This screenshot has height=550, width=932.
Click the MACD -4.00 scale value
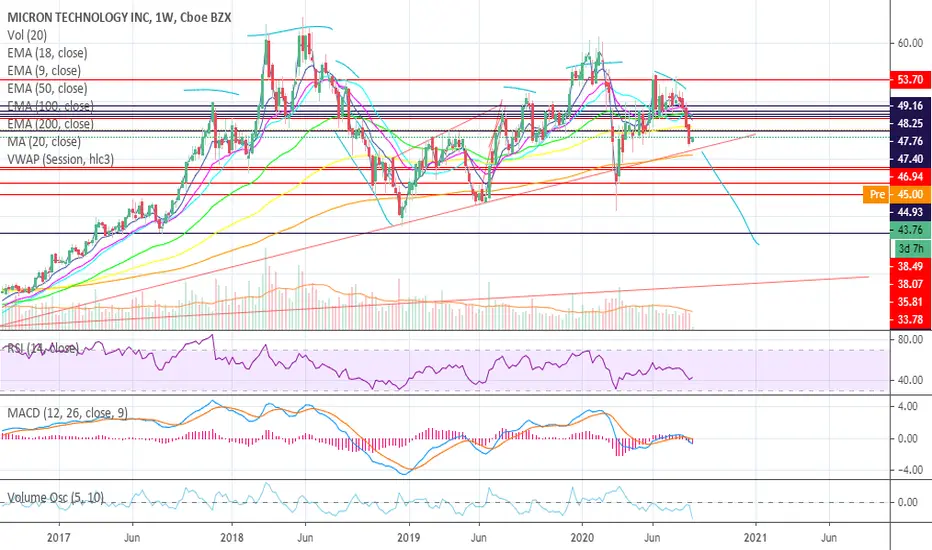click(x=910, y=470)
